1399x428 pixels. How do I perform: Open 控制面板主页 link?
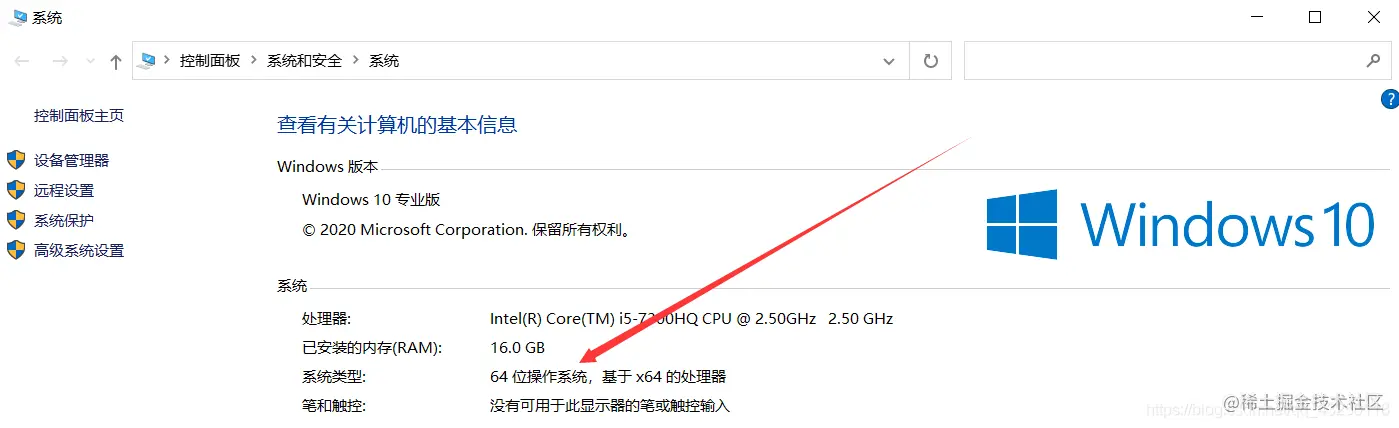(x=79, y=115)
